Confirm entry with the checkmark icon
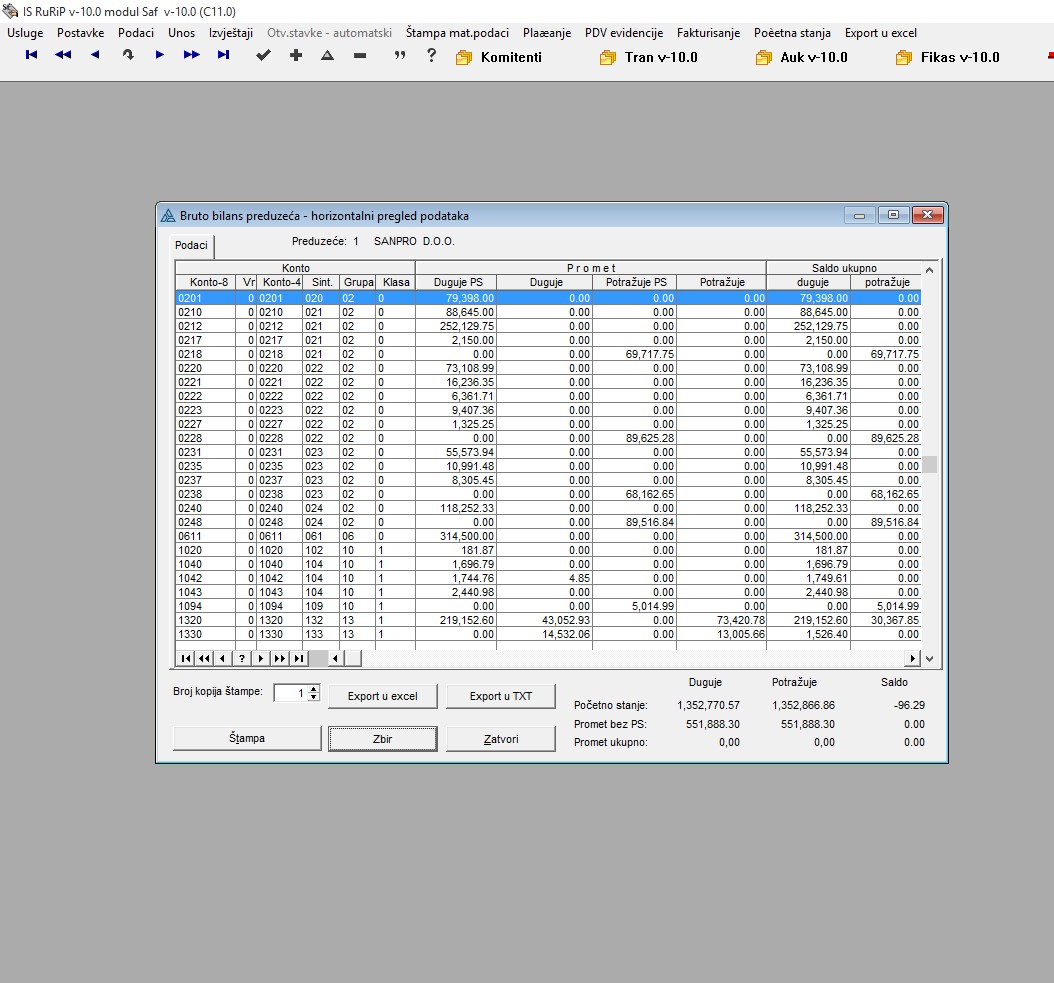Viewport: 1054px width, 983px height. 263,56
